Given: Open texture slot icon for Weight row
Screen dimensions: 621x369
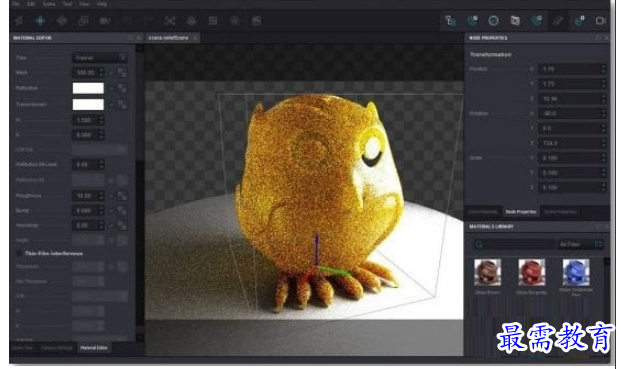Looking at the screenshot, I should pos(122,72).
